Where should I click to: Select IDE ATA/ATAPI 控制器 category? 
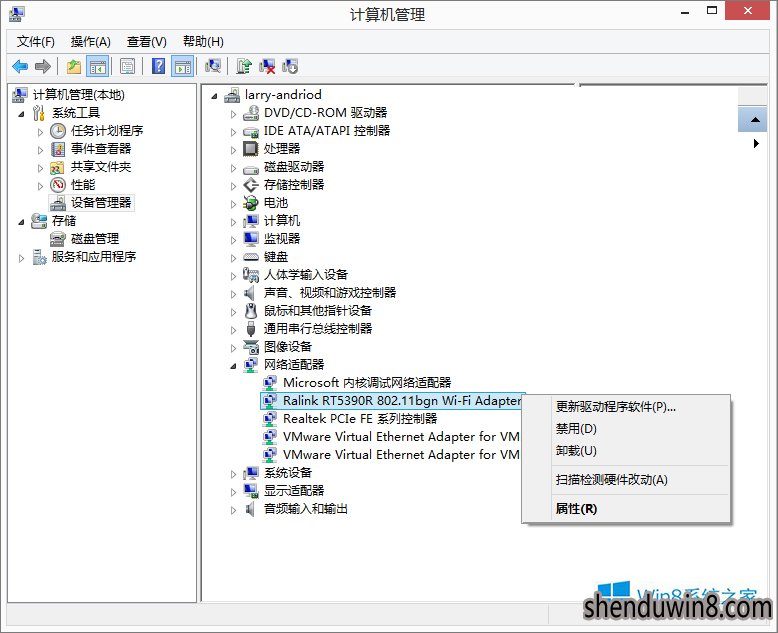tap(327, 130)
